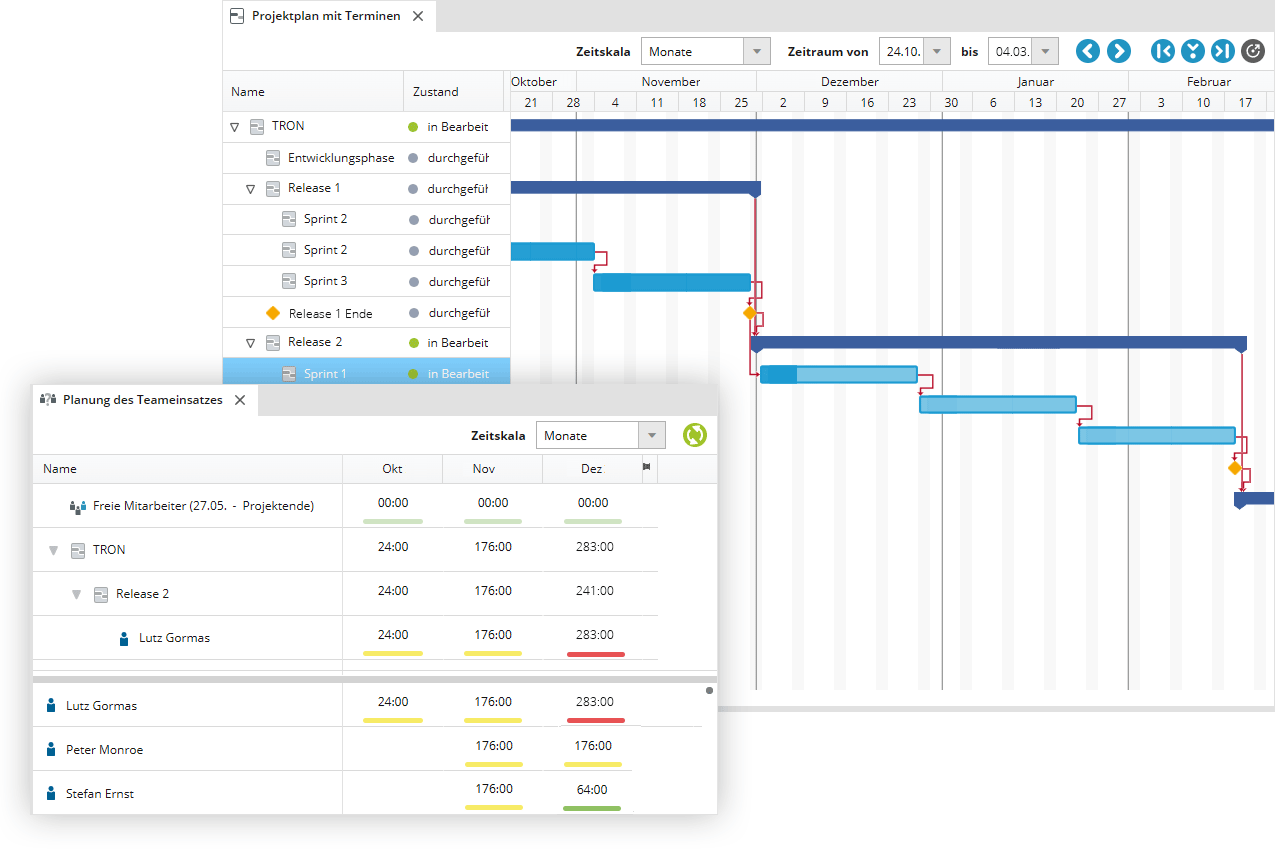Screen dimensions: 1275x850
Task: Refresh the team planning with green icon
Action: [694, 435]
